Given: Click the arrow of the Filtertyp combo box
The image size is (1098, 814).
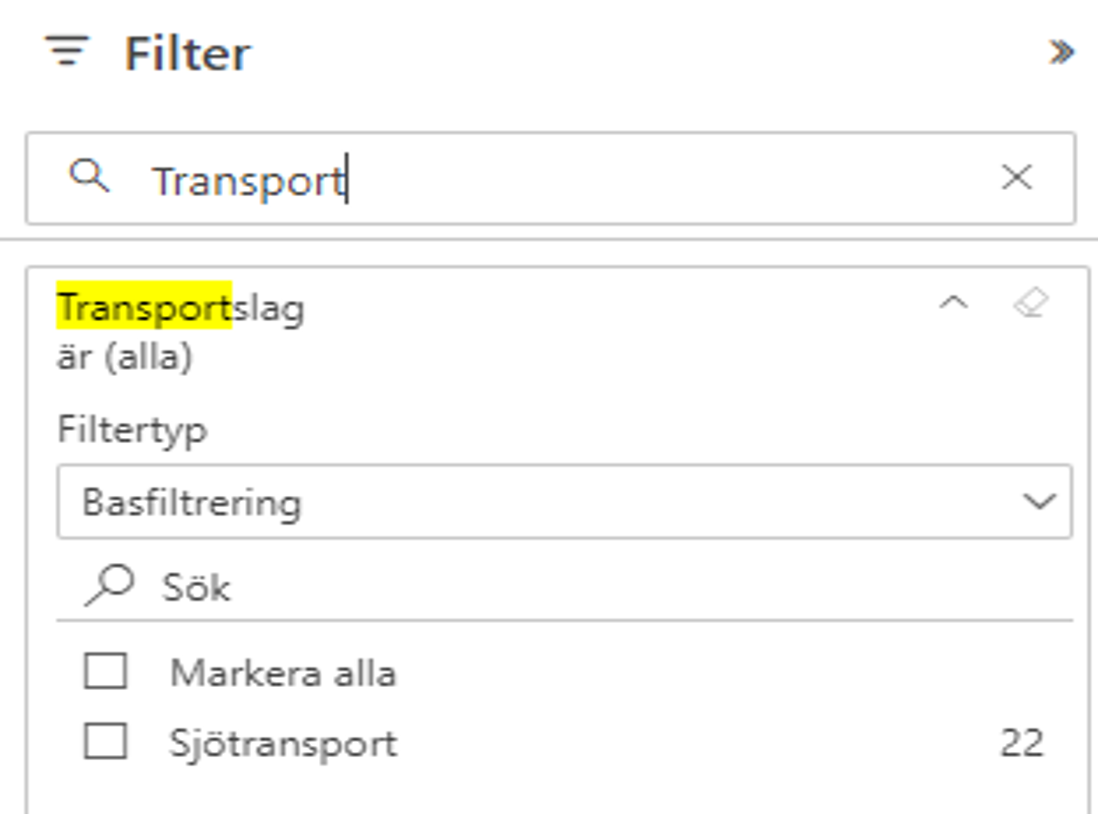Looking at the screenshot, I should [x=1039, y=502].
